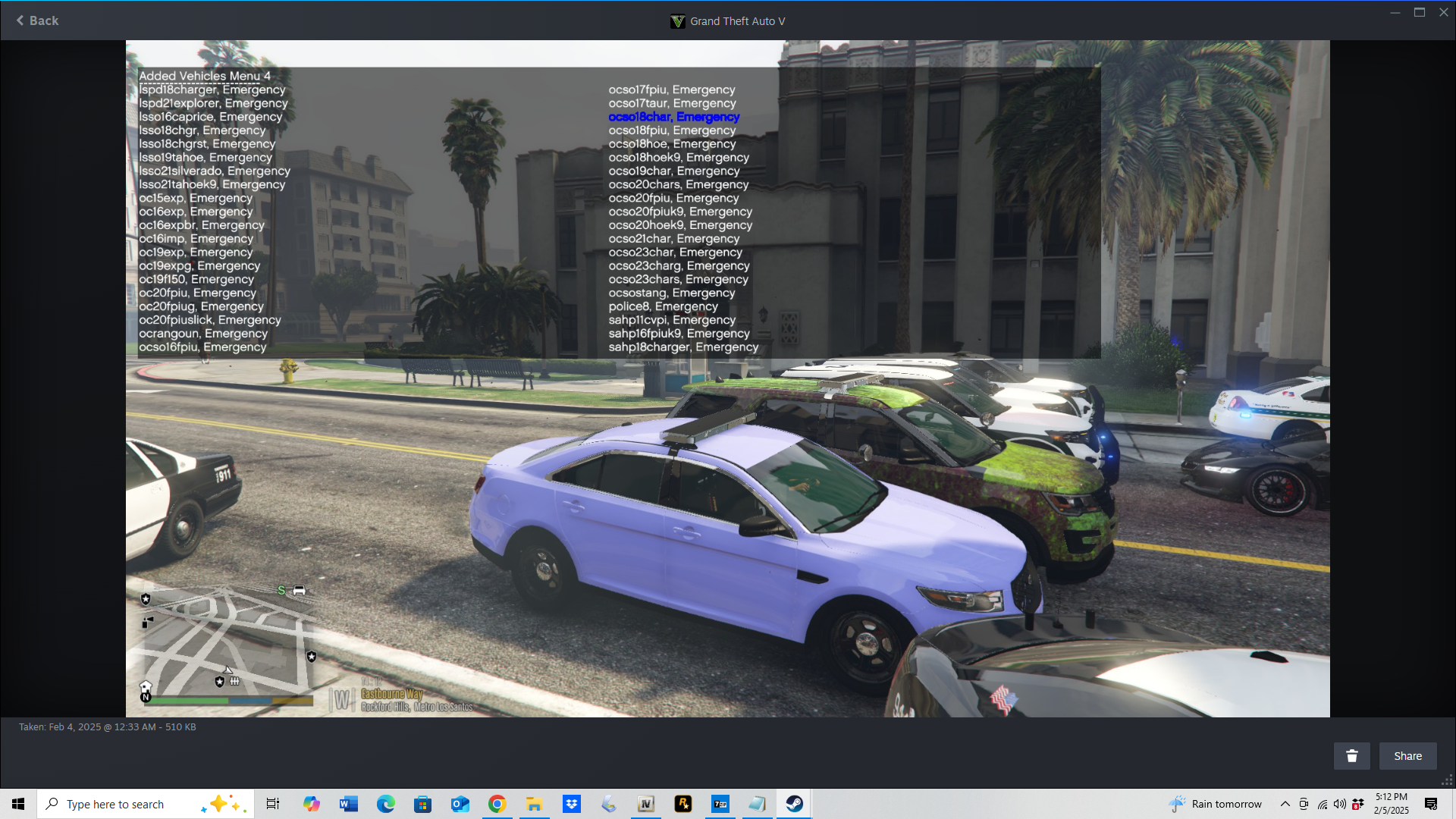The width and height of the screenshot is (1456, 819).
Task: Open Outlook from the taskbar
Action: (460, 804)
